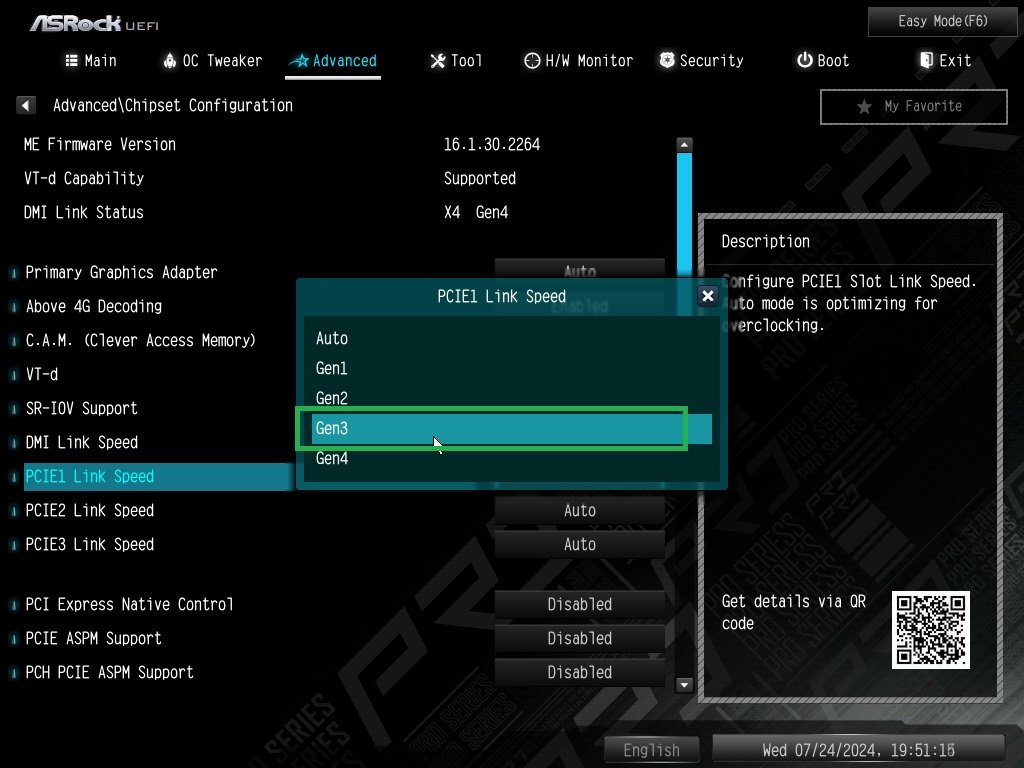Click the back arrow icon beside breadcrumb
The width and height of the screenshot is (1024, 768).
(27, 105)
